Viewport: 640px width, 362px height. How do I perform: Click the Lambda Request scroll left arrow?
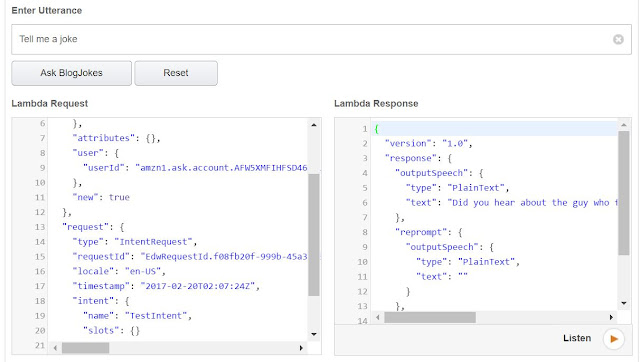pyautogui.click(x=55, y=348)
